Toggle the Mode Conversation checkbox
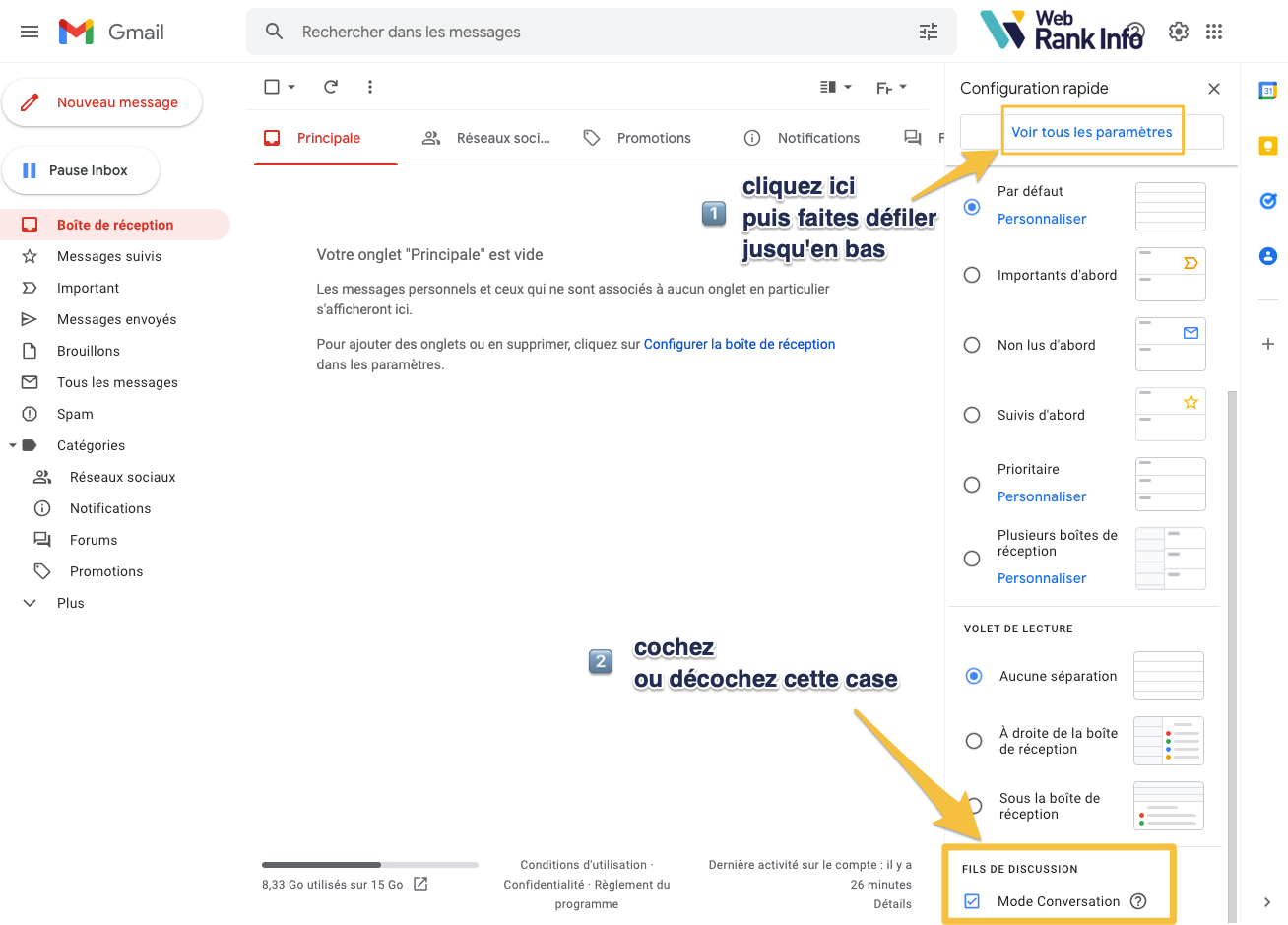Viewport: 1288px width, 925px height. click(x=972, y=901)
